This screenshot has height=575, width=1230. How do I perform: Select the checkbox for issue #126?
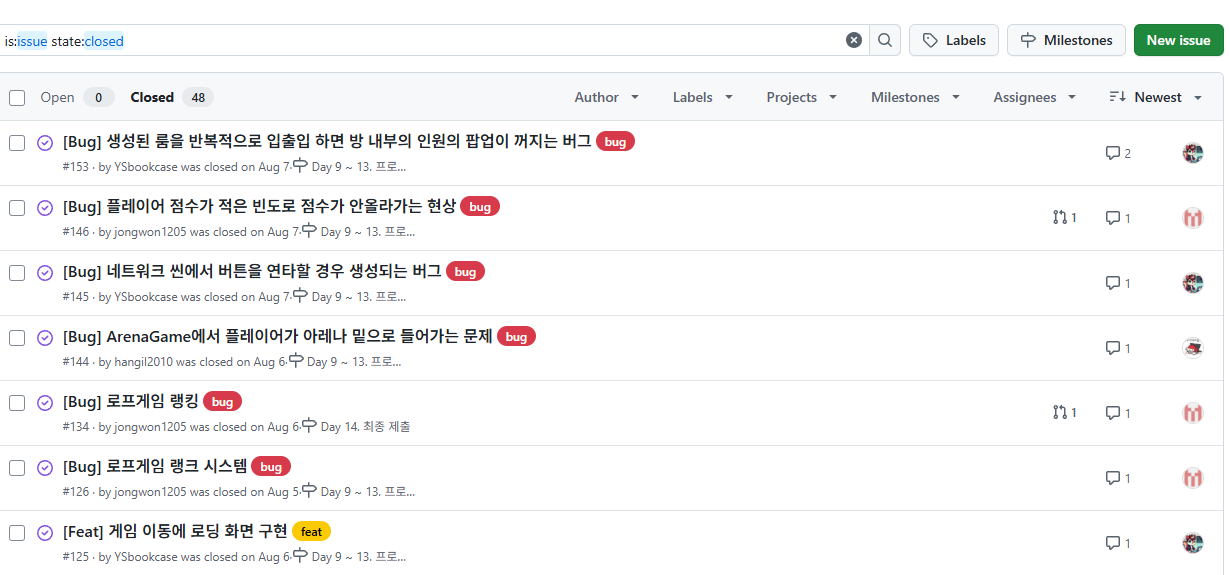17,467
